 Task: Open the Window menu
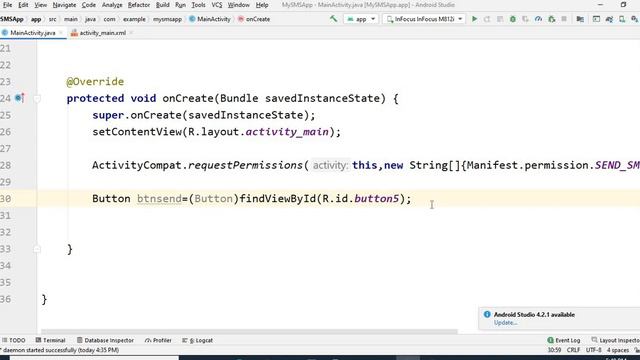coord(238,5)
